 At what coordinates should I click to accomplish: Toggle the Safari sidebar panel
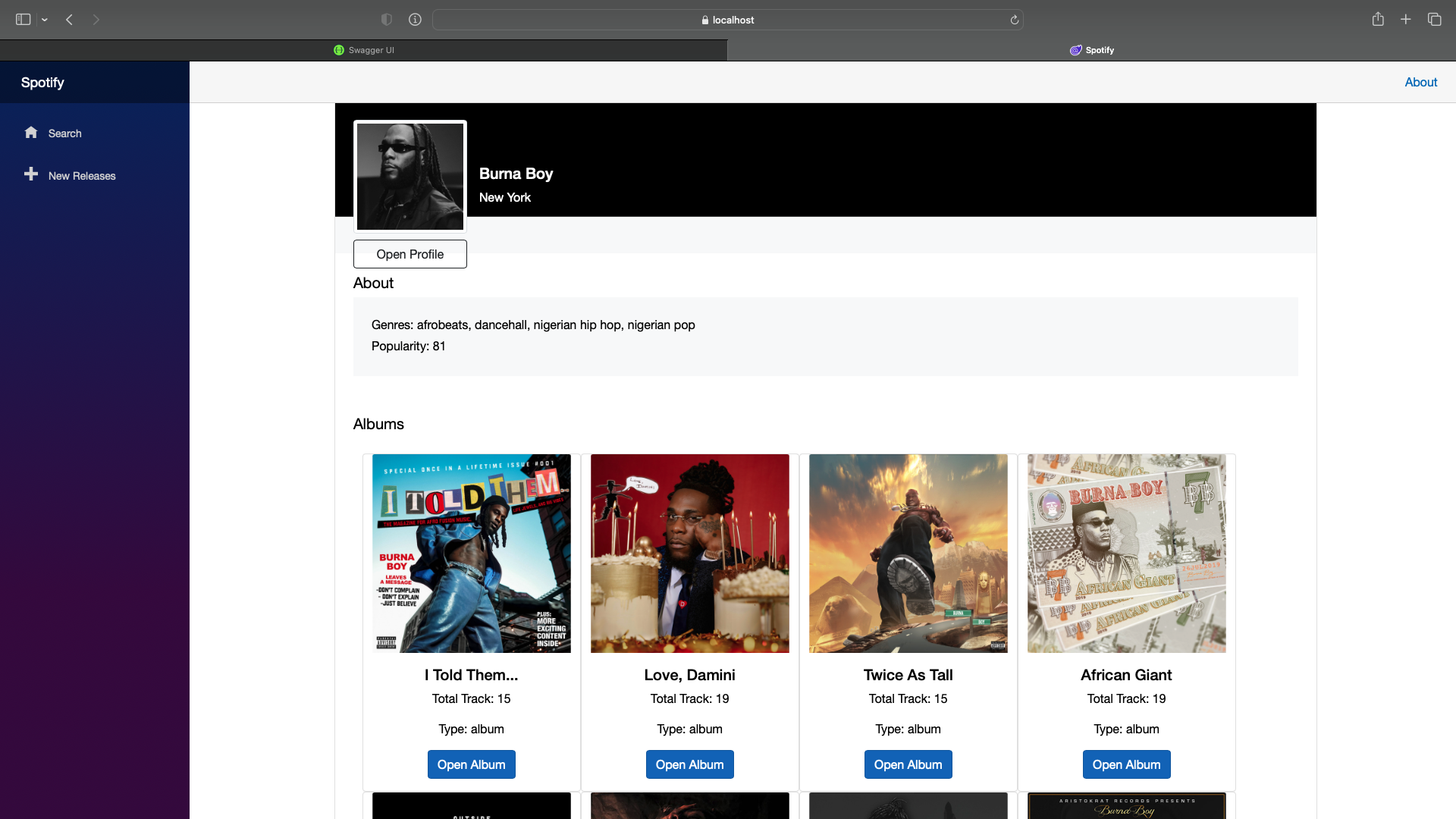pyautogui.click(x=23, y=19)
